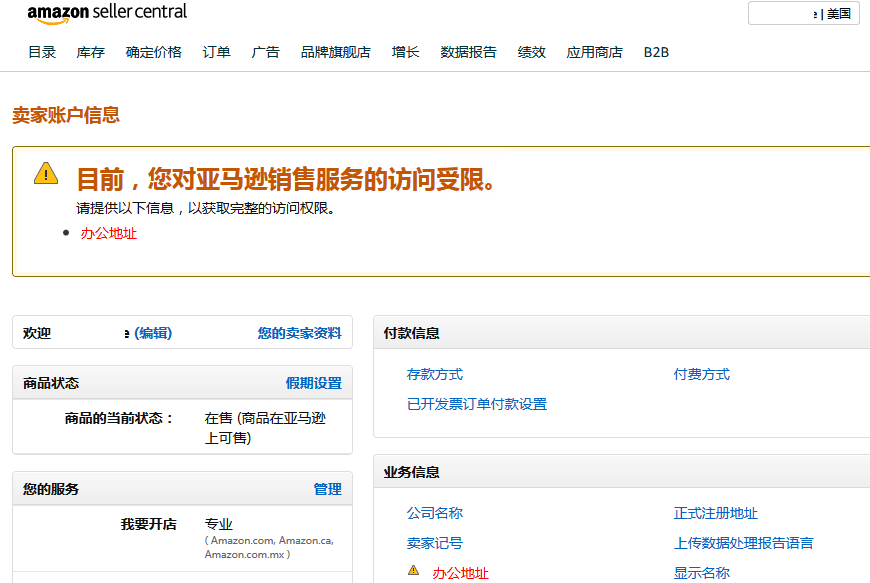
Task: Open 已开发票订单付款设置 link
Action: pos(477,404)
